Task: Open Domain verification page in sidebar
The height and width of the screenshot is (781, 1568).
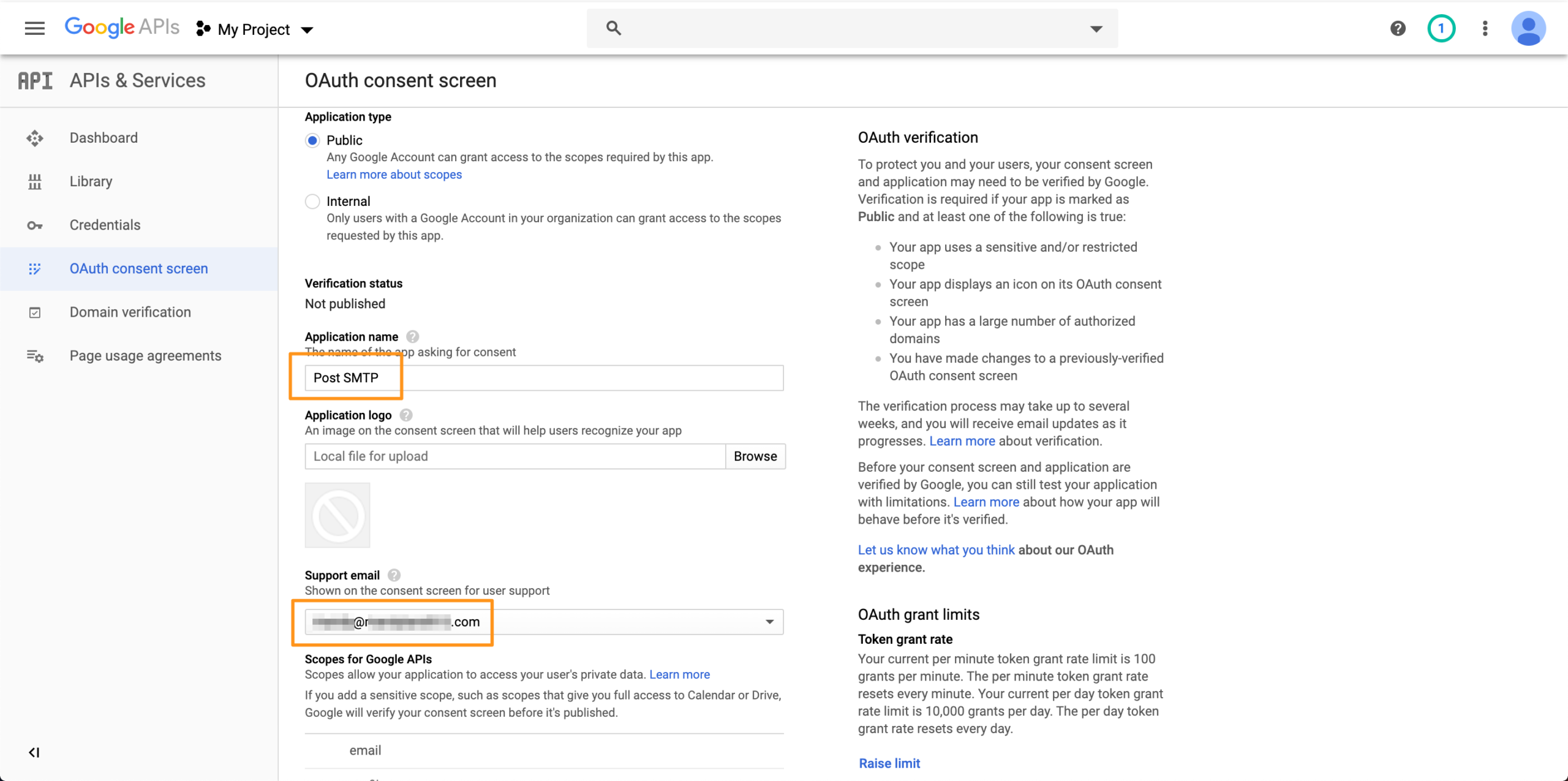Action: (x=130, y=312)
